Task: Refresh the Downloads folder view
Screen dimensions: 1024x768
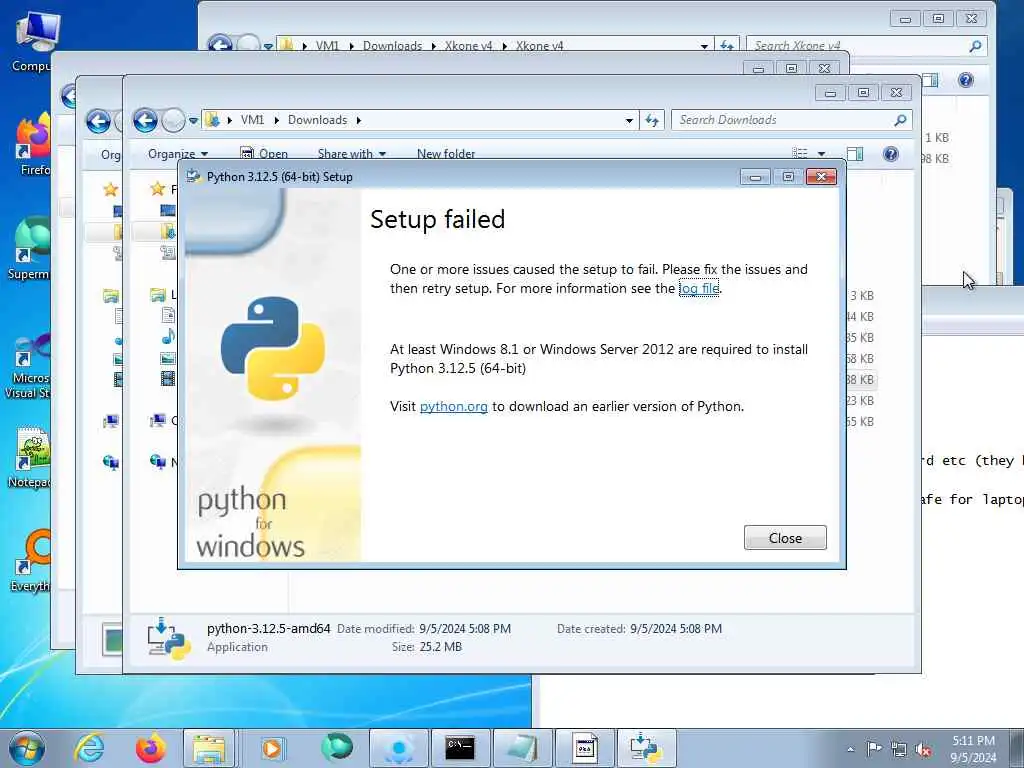Action: [652, 120]
